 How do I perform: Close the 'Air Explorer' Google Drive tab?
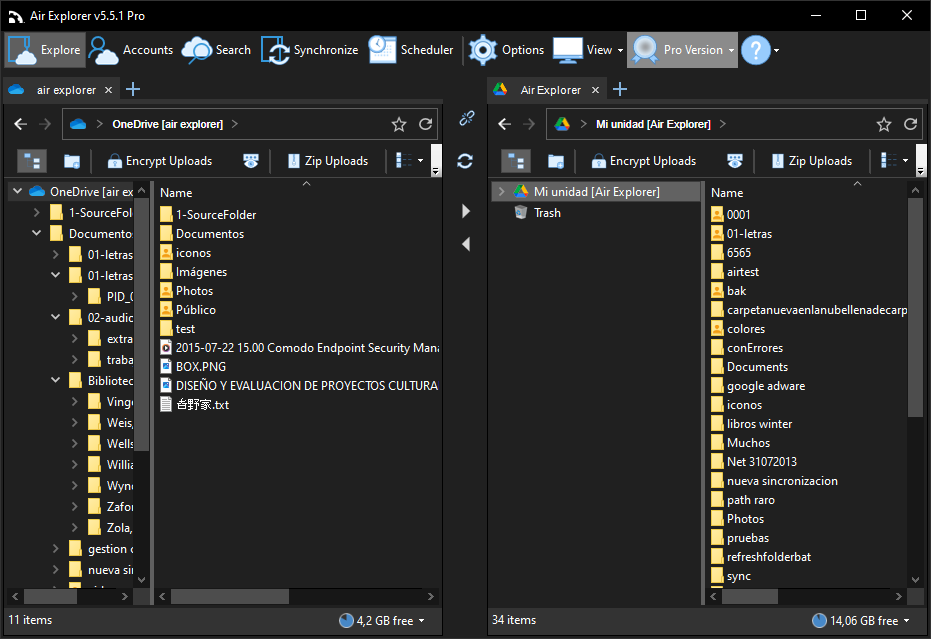[x=595, y=90]
